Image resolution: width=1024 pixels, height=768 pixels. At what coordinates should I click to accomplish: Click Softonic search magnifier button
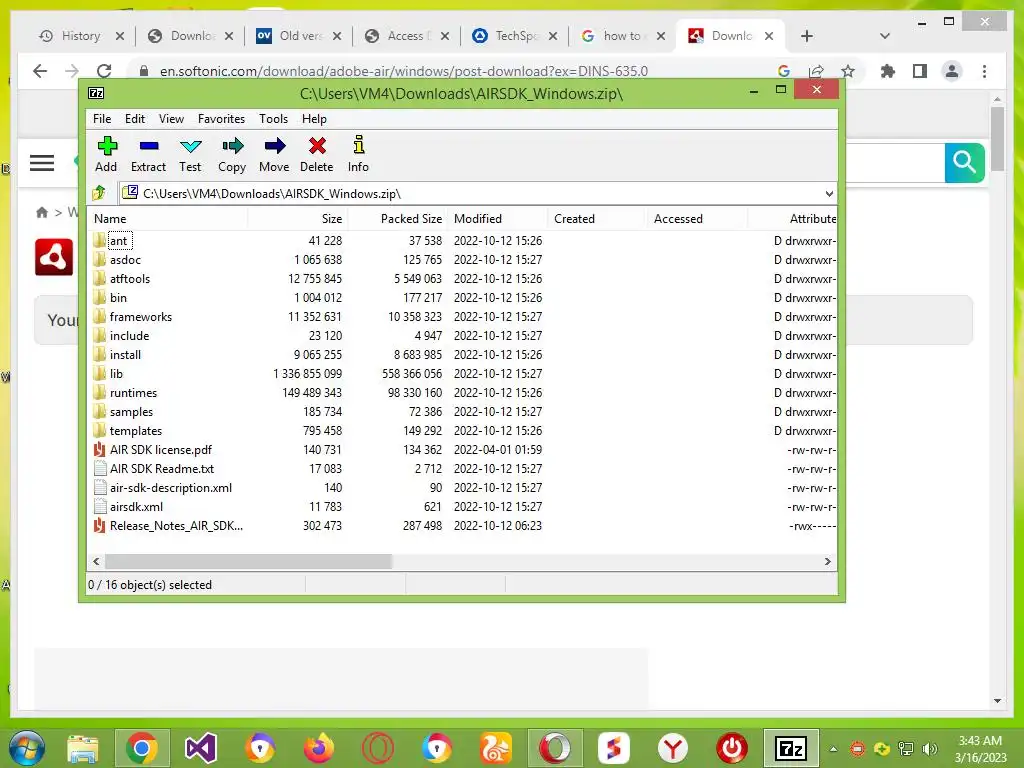965,162
